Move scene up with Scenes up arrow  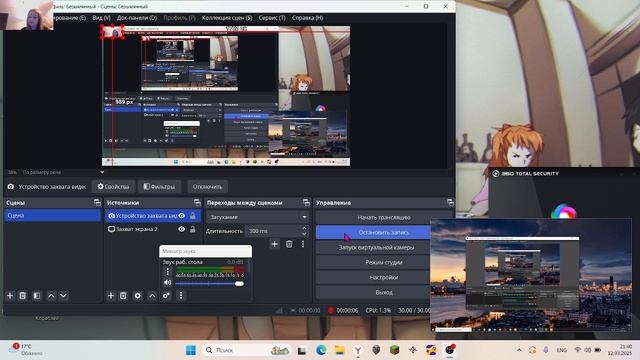tap(51, 296)
